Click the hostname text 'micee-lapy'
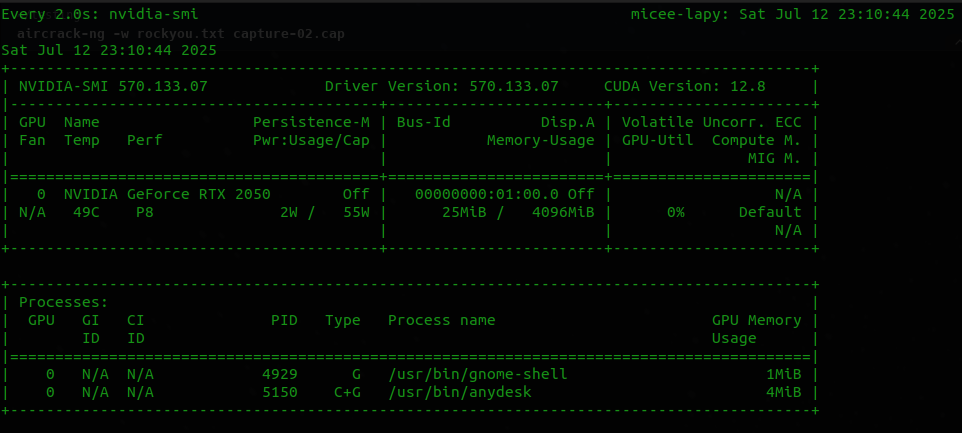Image resolution: width=962 pixels, height=433 pixels. click(680, 14)
